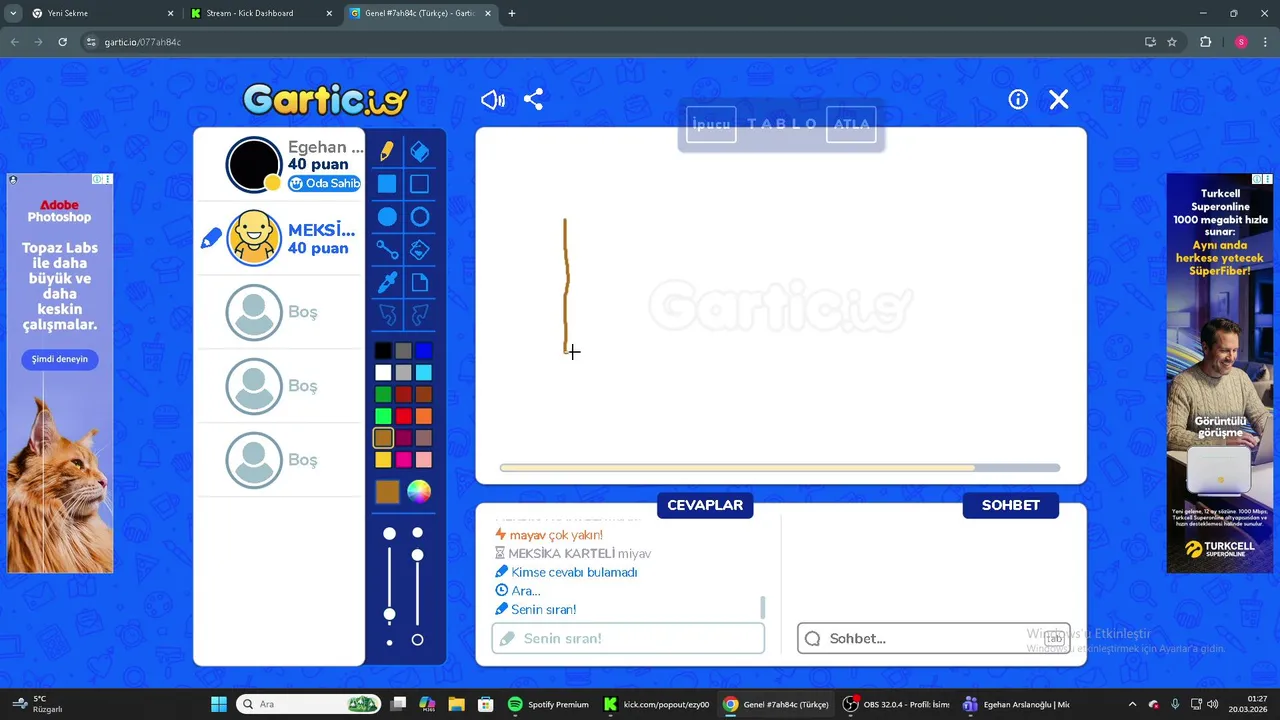Click the Oda Sahibi badge

click(x=324, y=183)
